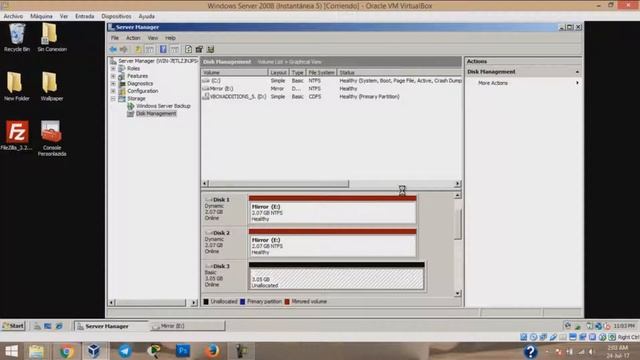Click Mirror (E:) taskbar button
The width and height of the screenshot is (640, 360).
pyautogui.click(x=187, y=326)
